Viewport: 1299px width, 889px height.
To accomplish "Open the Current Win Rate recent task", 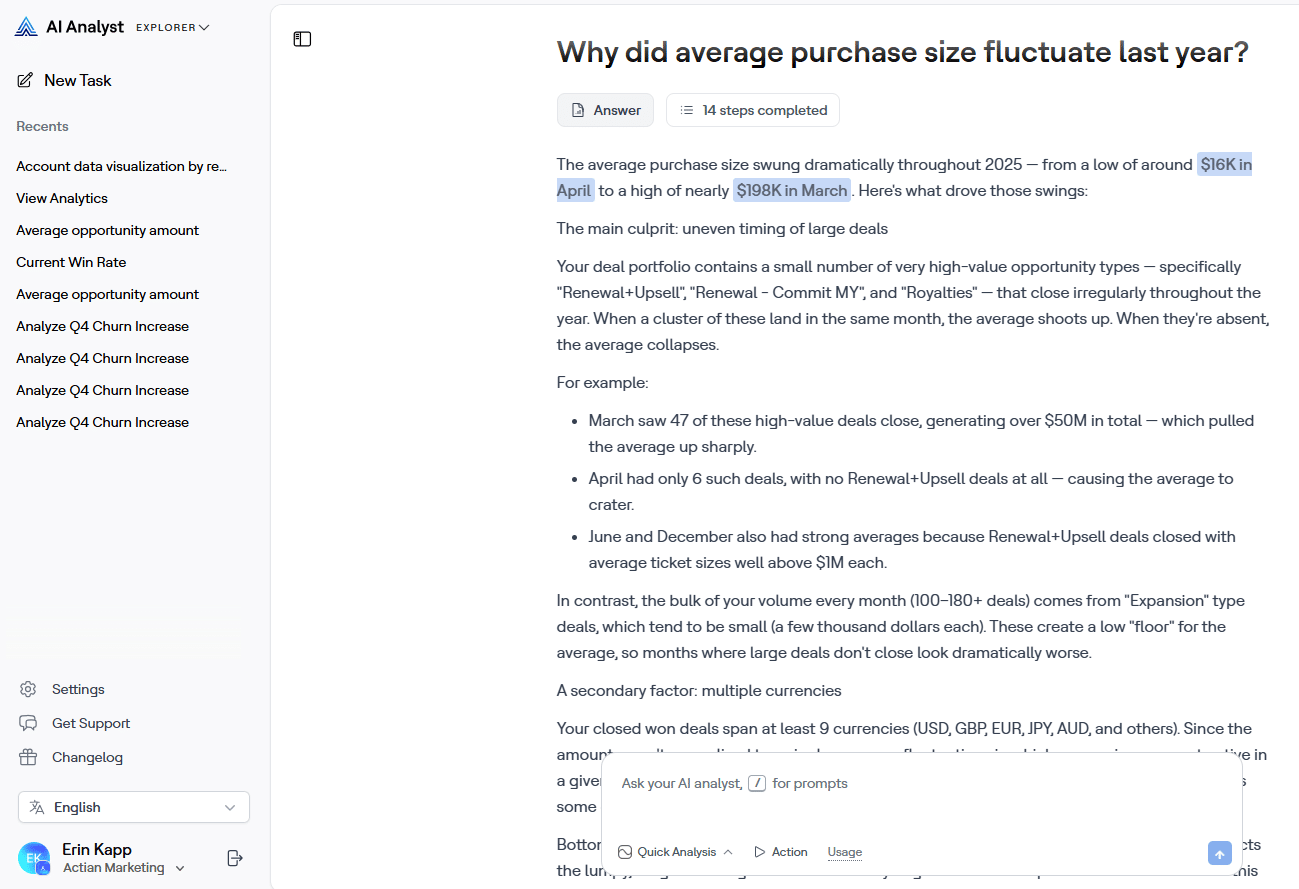I will point(71,262).
